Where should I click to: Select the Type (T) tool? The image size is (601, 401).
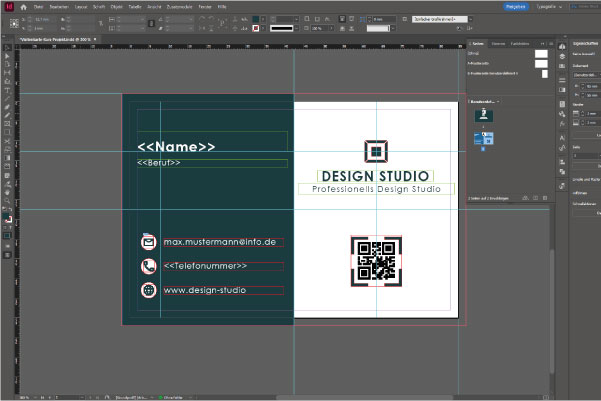coord(7,90)
